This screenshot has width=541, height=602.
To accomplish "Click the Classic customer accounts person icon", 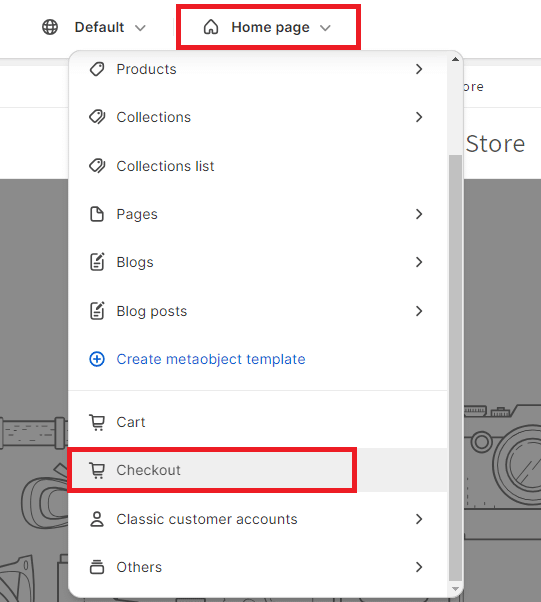I will click(x=97, y=519).
